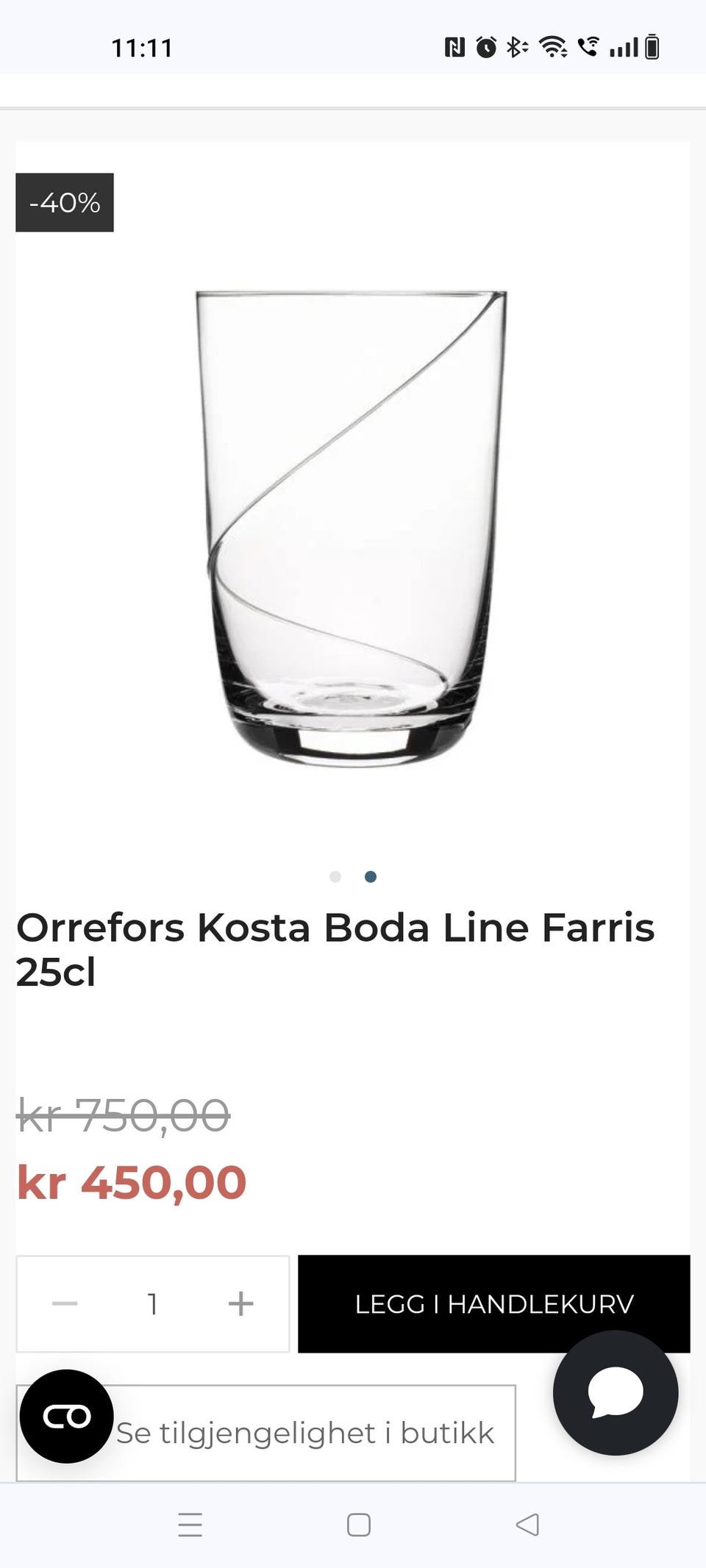The image size is (706, 1568).
Task: Tap the NFC status icon
Action: (x=454, y=47)
